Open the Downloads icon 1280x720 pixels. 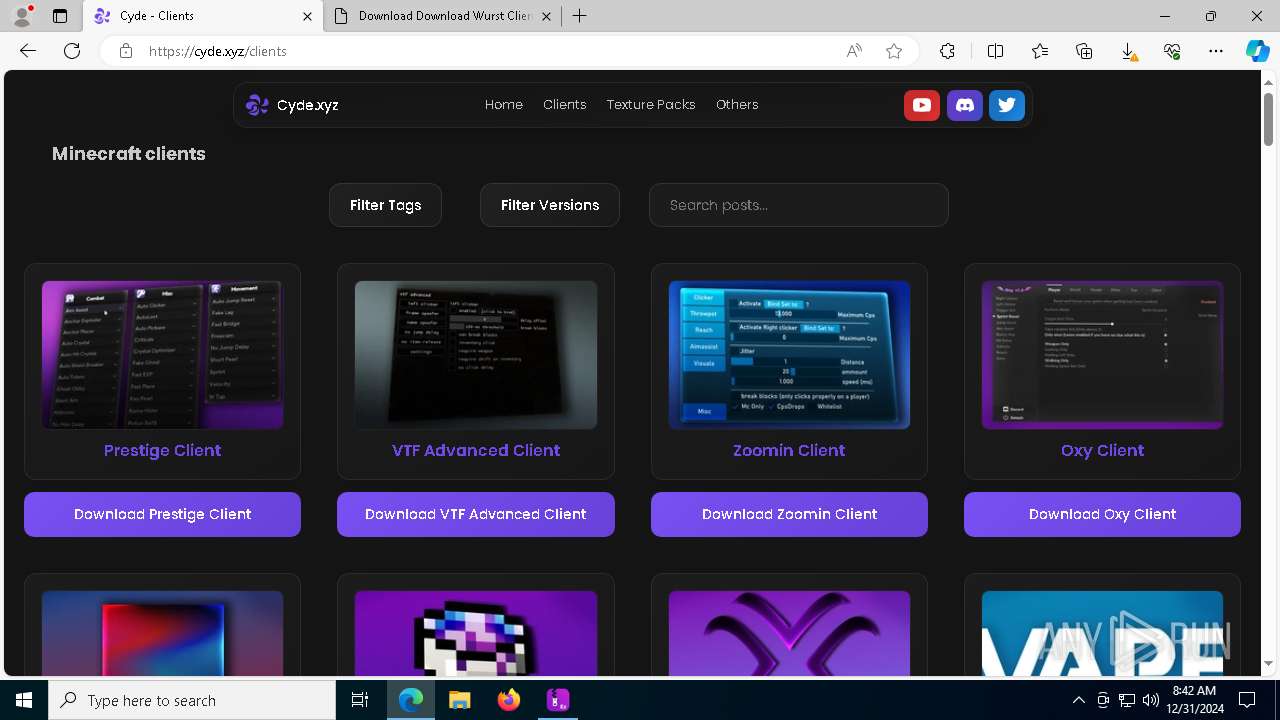pyautogui.click(x=1128, y=51)
